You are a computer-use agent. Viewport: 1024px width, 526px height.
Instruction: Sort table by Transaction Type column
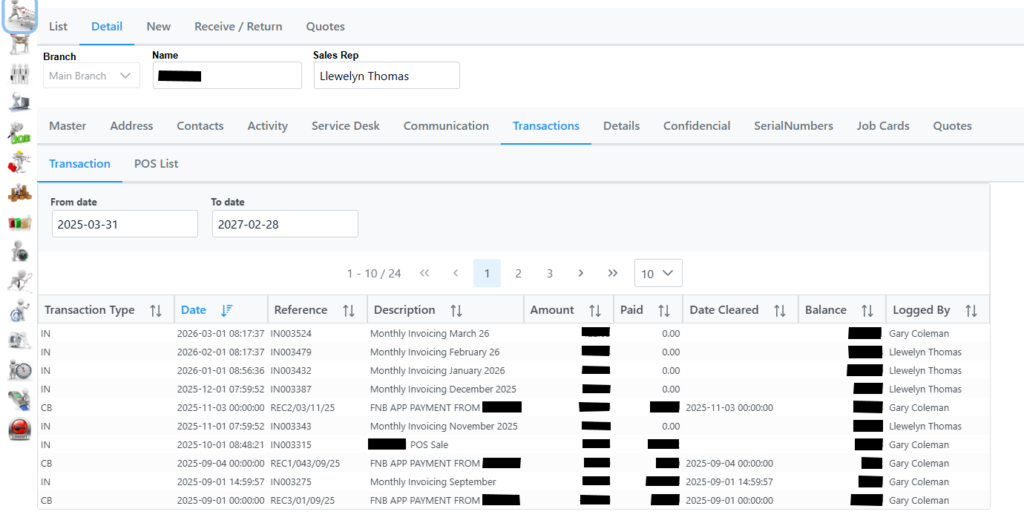pos(155,310)
